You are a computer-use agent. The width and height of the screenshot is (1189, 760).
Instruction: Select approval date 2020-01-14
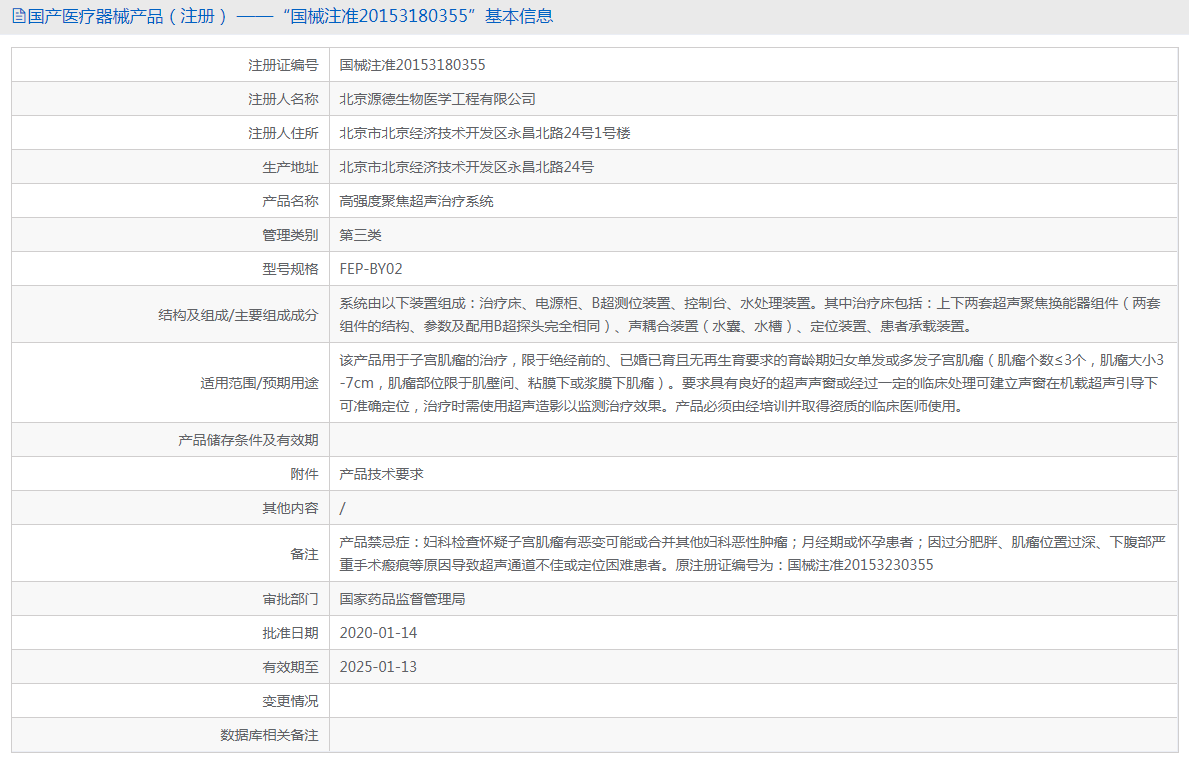click(x=378, y=633)
